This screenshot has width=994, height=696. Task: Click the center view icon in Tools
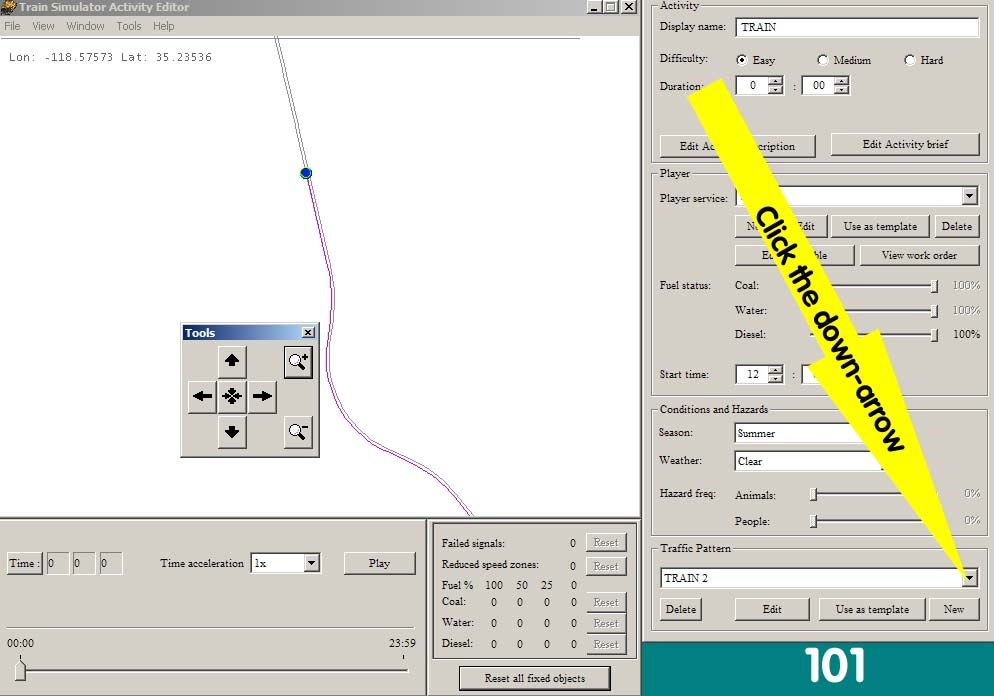(x=232, y=397)
